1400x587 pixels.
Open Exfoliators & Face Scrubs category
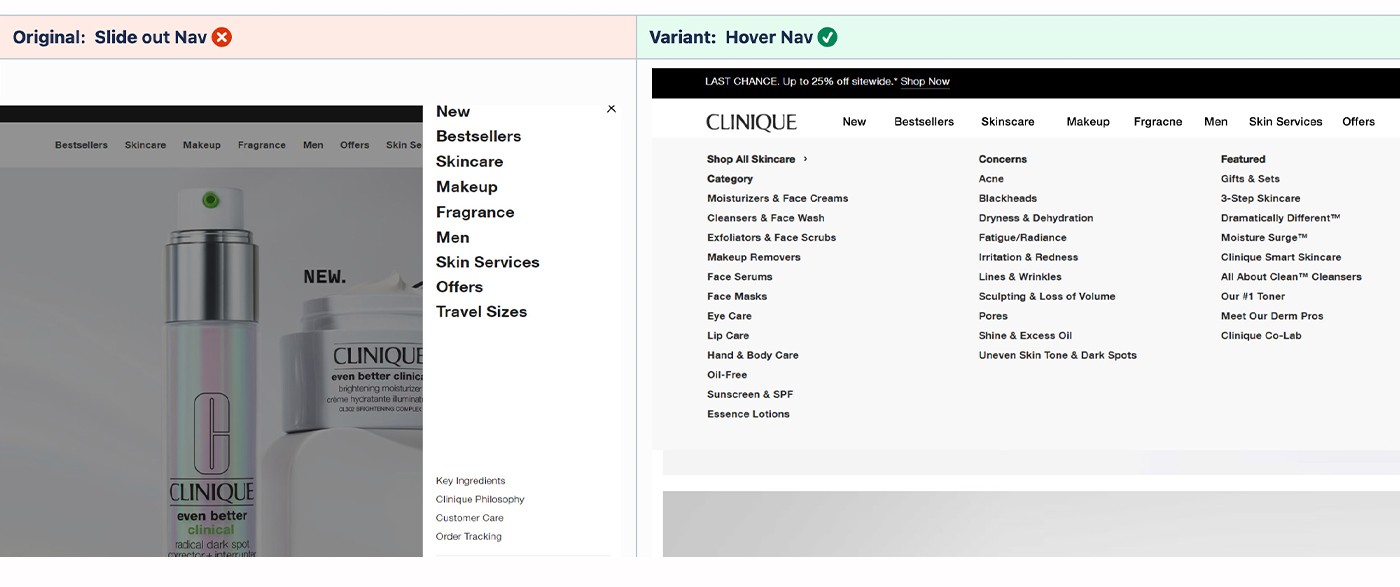(771, 238)
